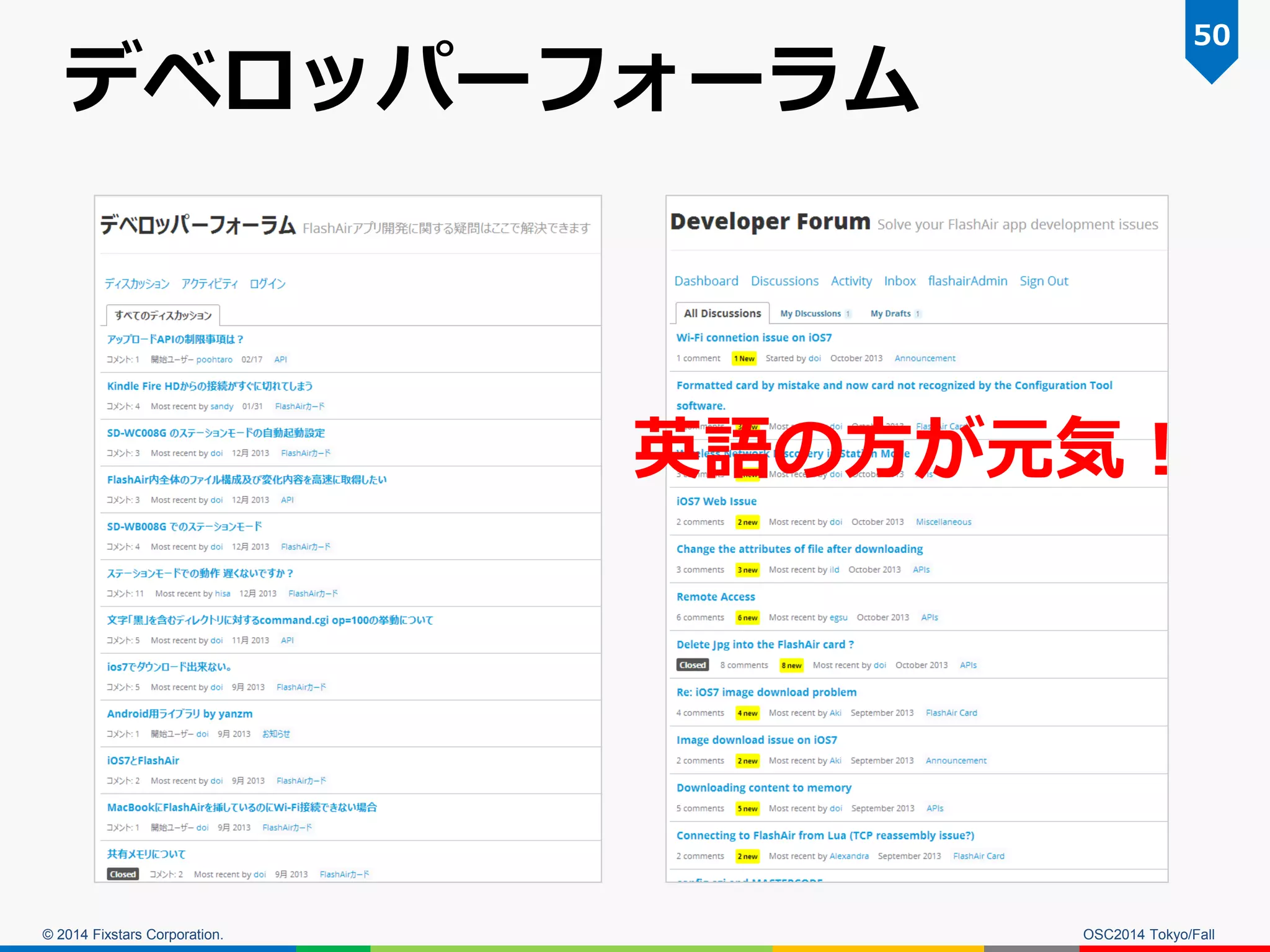
Task: Open thread Remote Access
Action: (716, 597)
